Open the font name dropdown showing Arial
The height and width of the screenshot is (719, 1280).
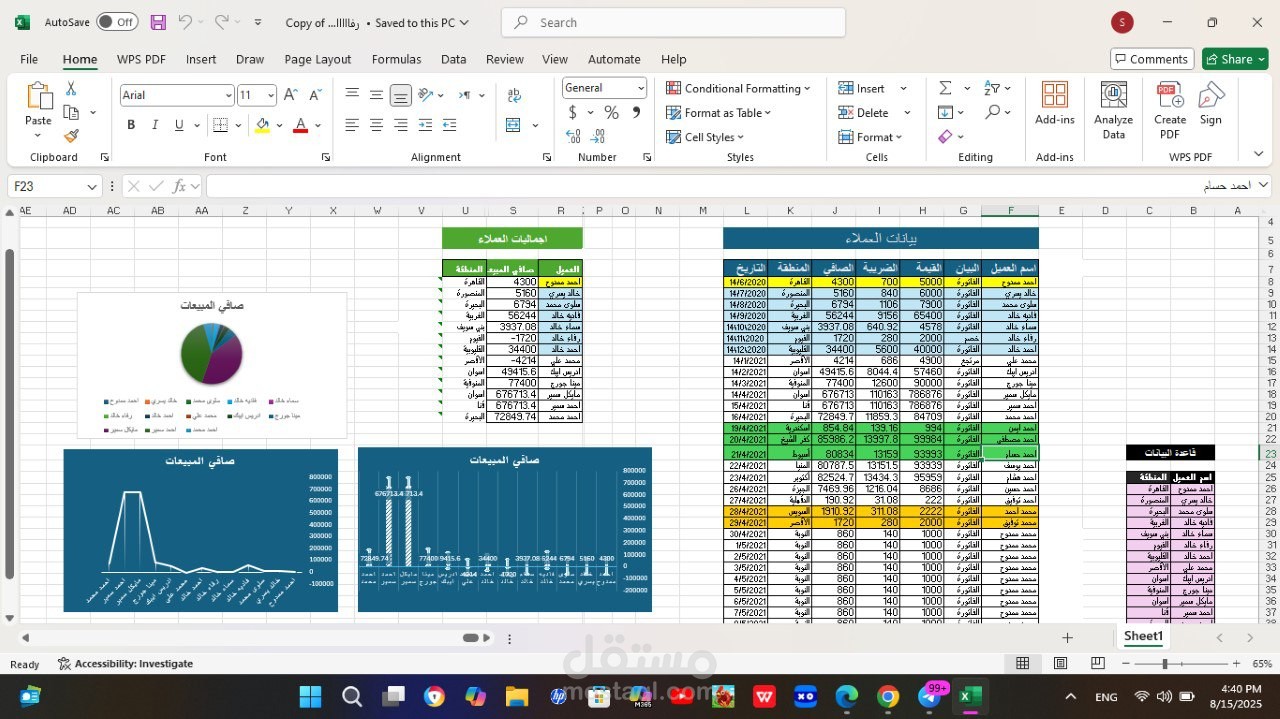coord(229,95)
